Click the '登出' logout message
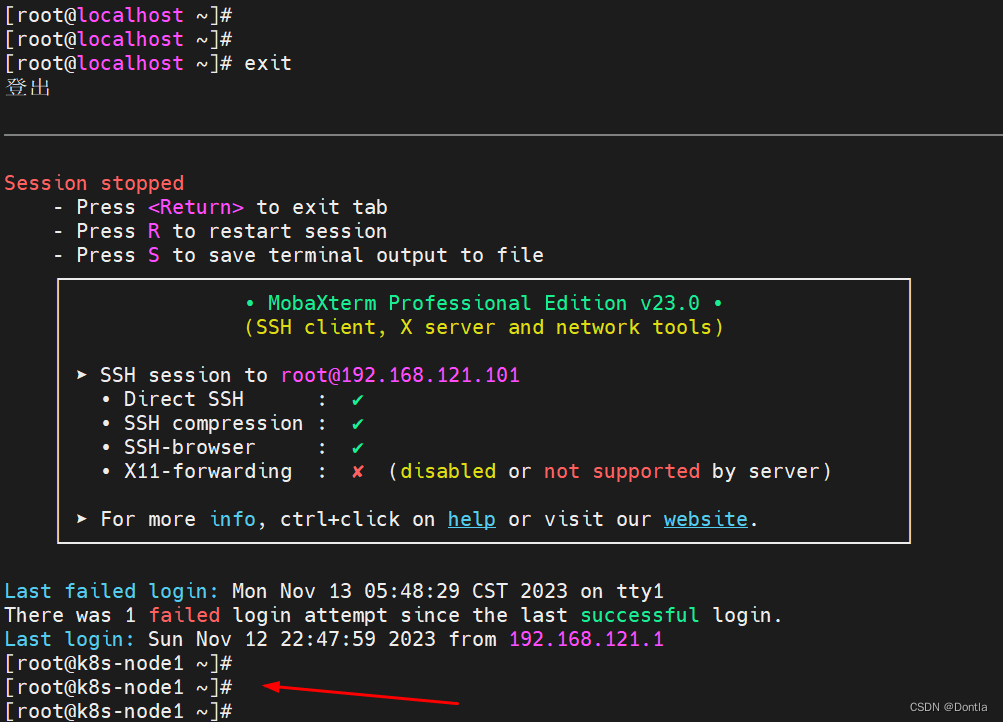This screenshot has height=722, width=1003. click(x=28, y=87)
